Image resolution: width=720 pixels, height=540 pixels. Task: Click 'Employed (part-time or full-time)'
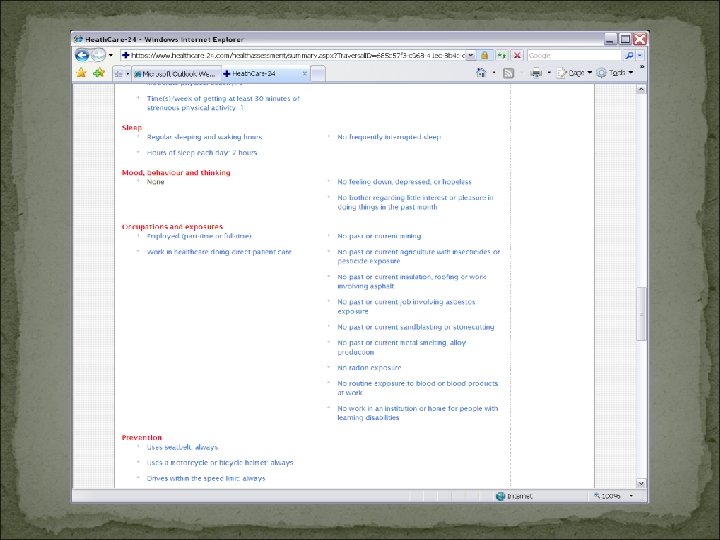[x=199, y=236]
